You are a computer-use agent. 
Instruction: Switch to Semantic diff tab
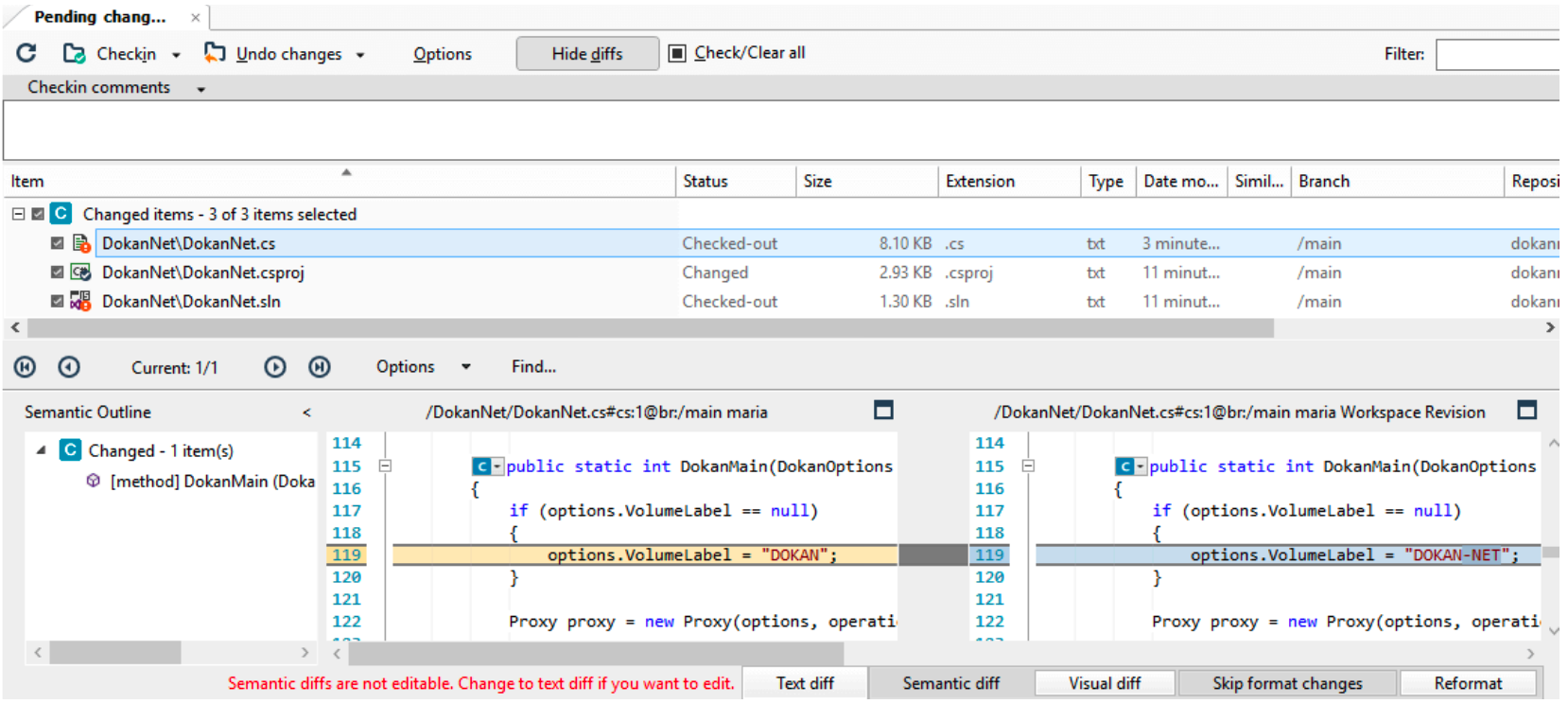950,683
